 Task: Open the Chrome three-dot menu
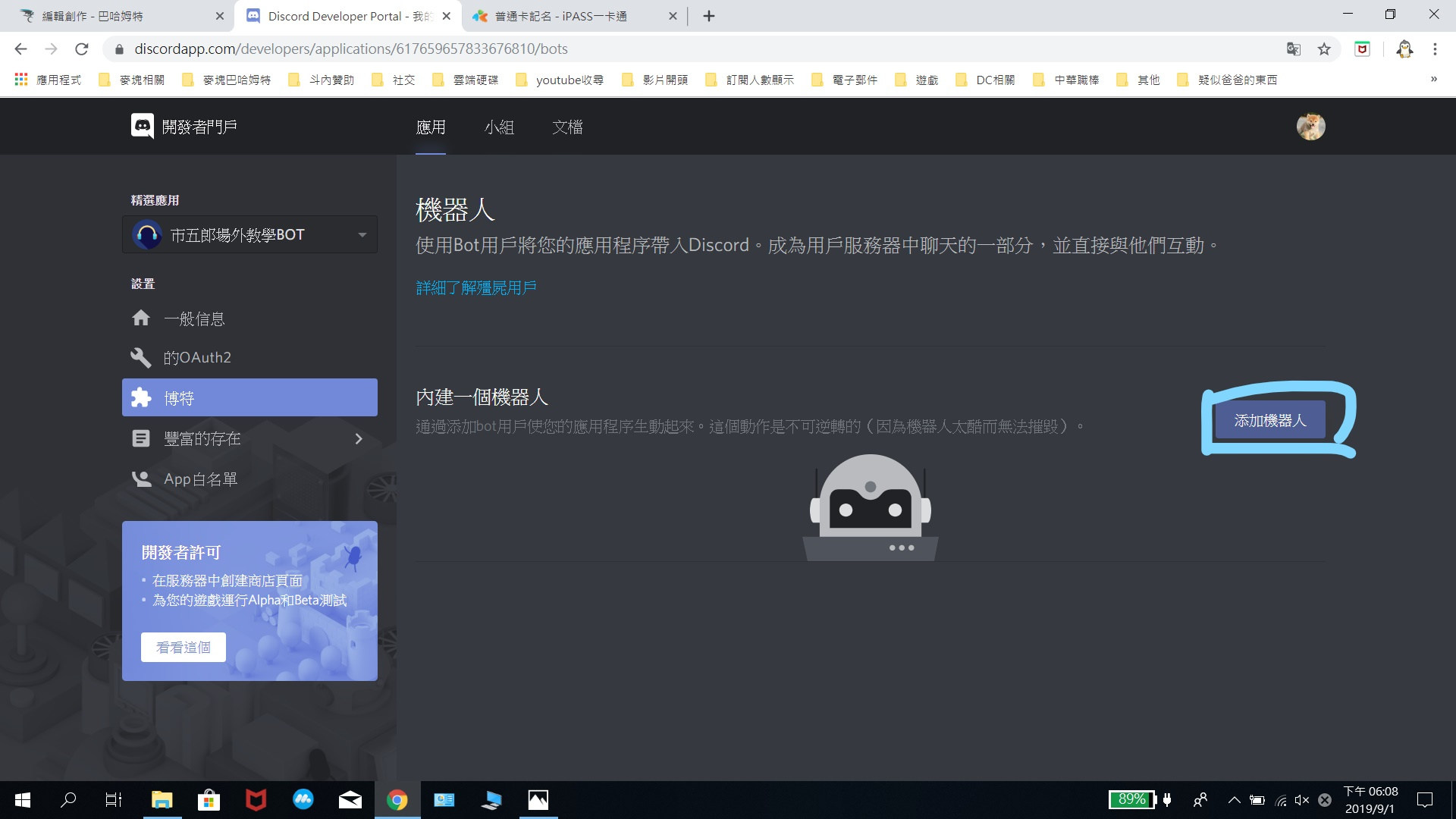click(1435, 49)
